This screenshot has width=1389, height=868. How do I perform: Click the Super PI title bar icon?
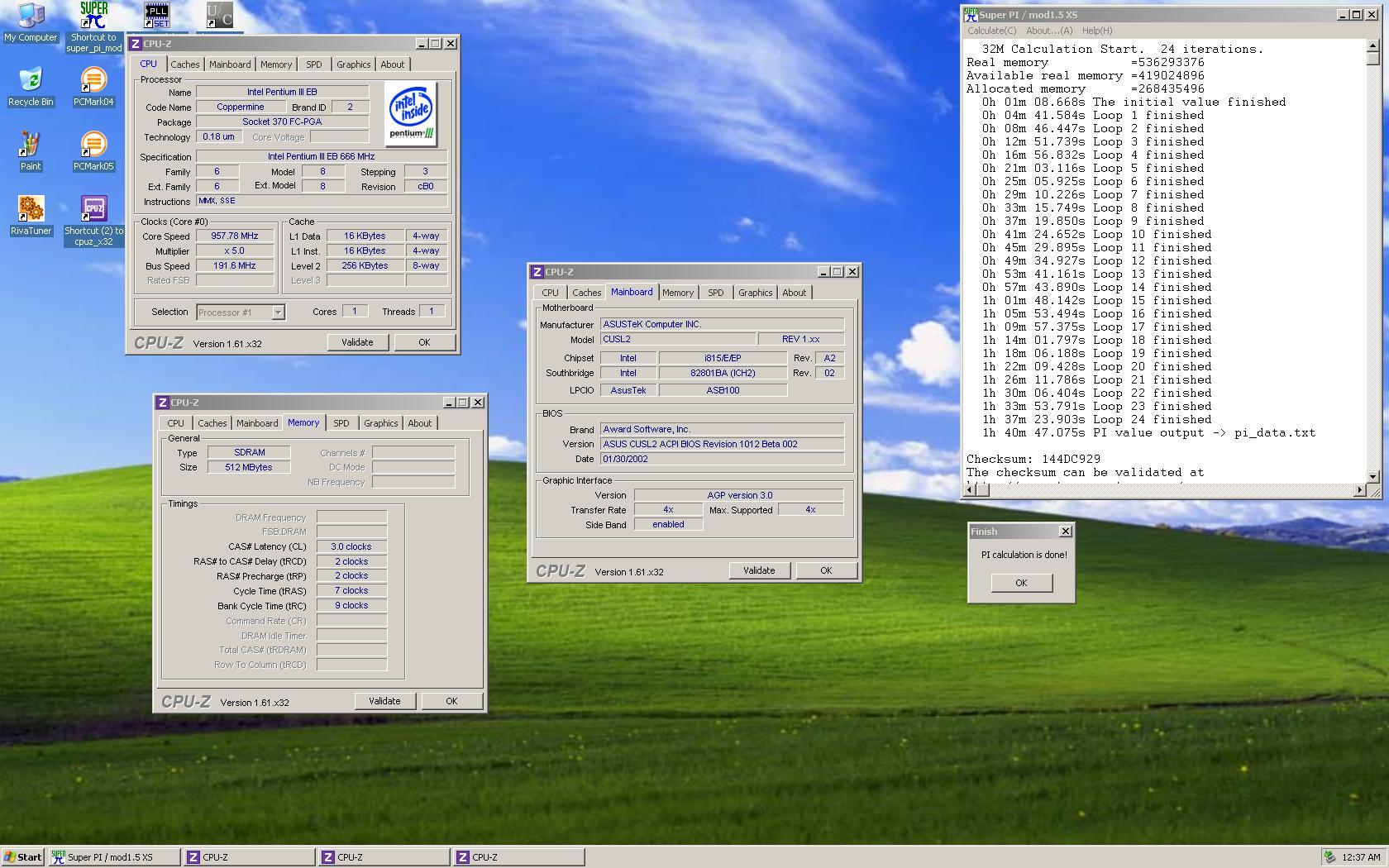971,15
